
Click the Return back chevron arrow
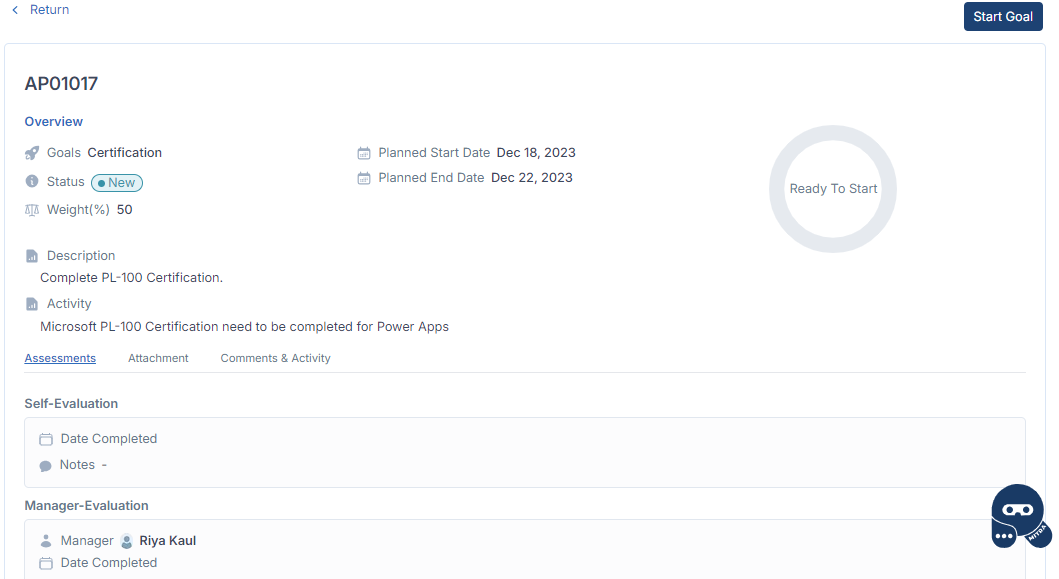click(16, 9)
